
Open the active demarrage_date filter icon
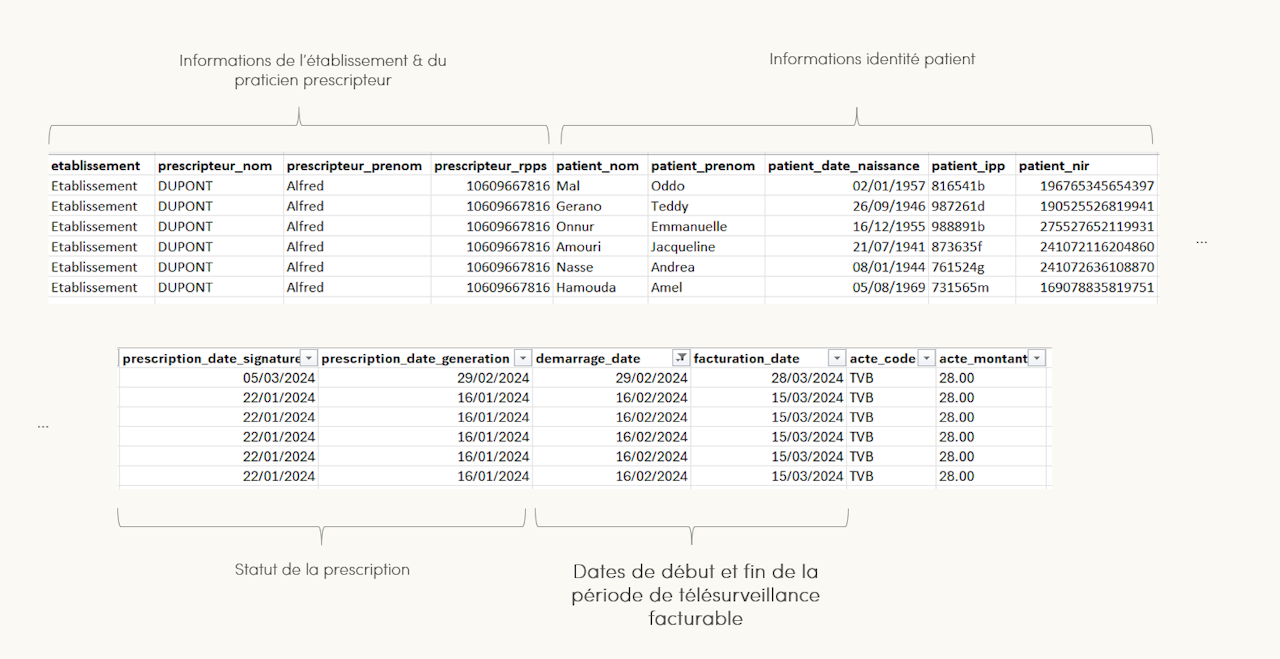coord(681,358)
